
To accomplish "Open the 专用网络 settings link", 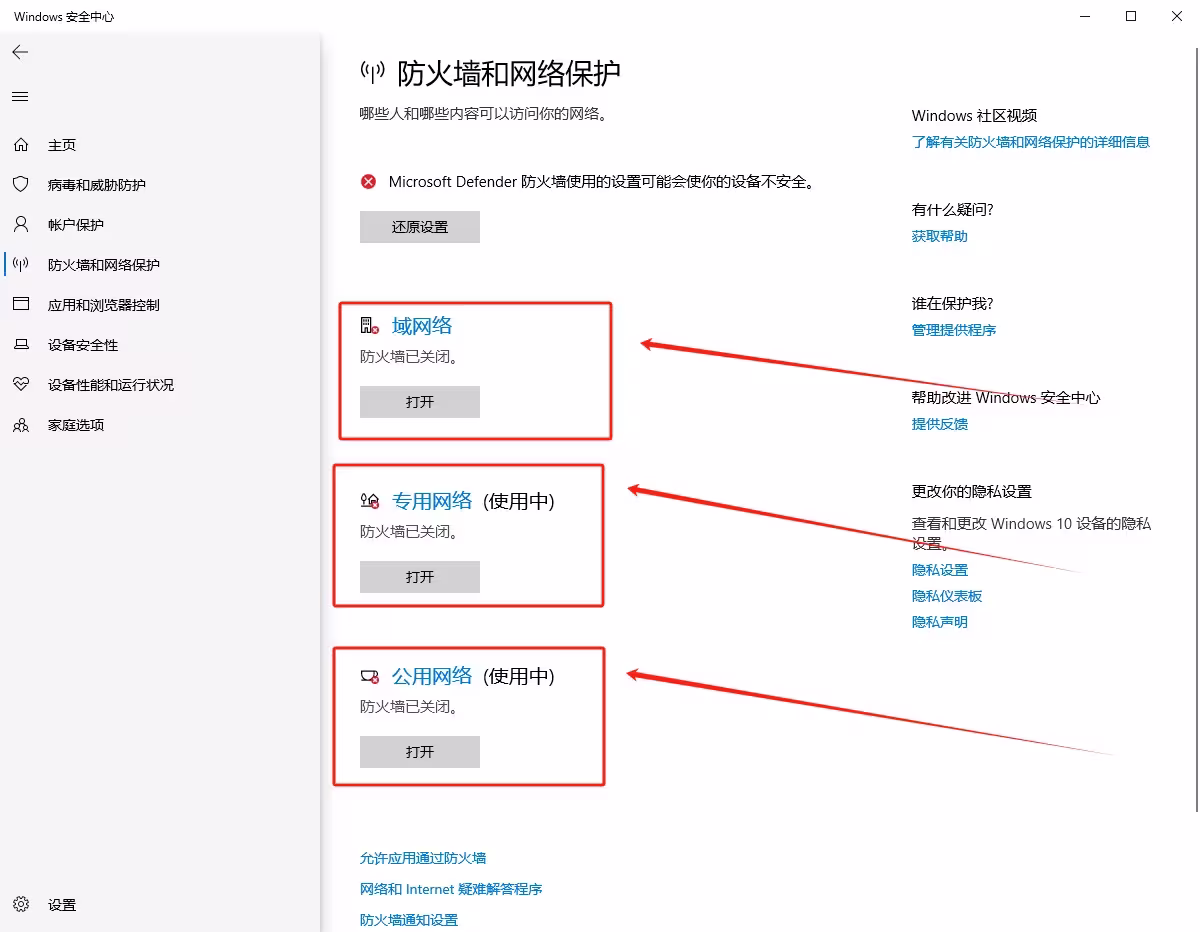I will (431, 501).
